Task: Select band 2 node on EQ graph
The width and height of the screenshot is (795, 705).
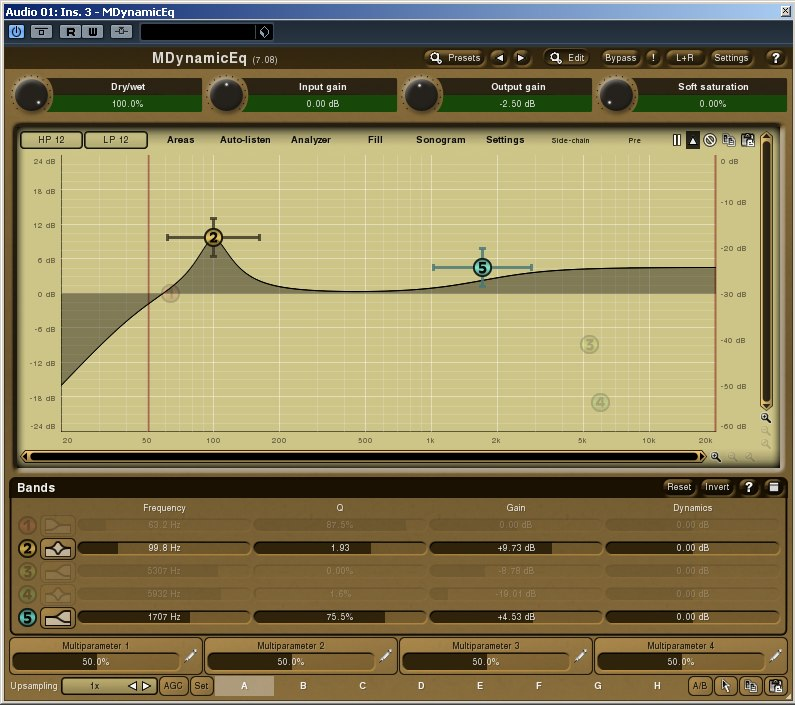Action: [x=213, y=237]
